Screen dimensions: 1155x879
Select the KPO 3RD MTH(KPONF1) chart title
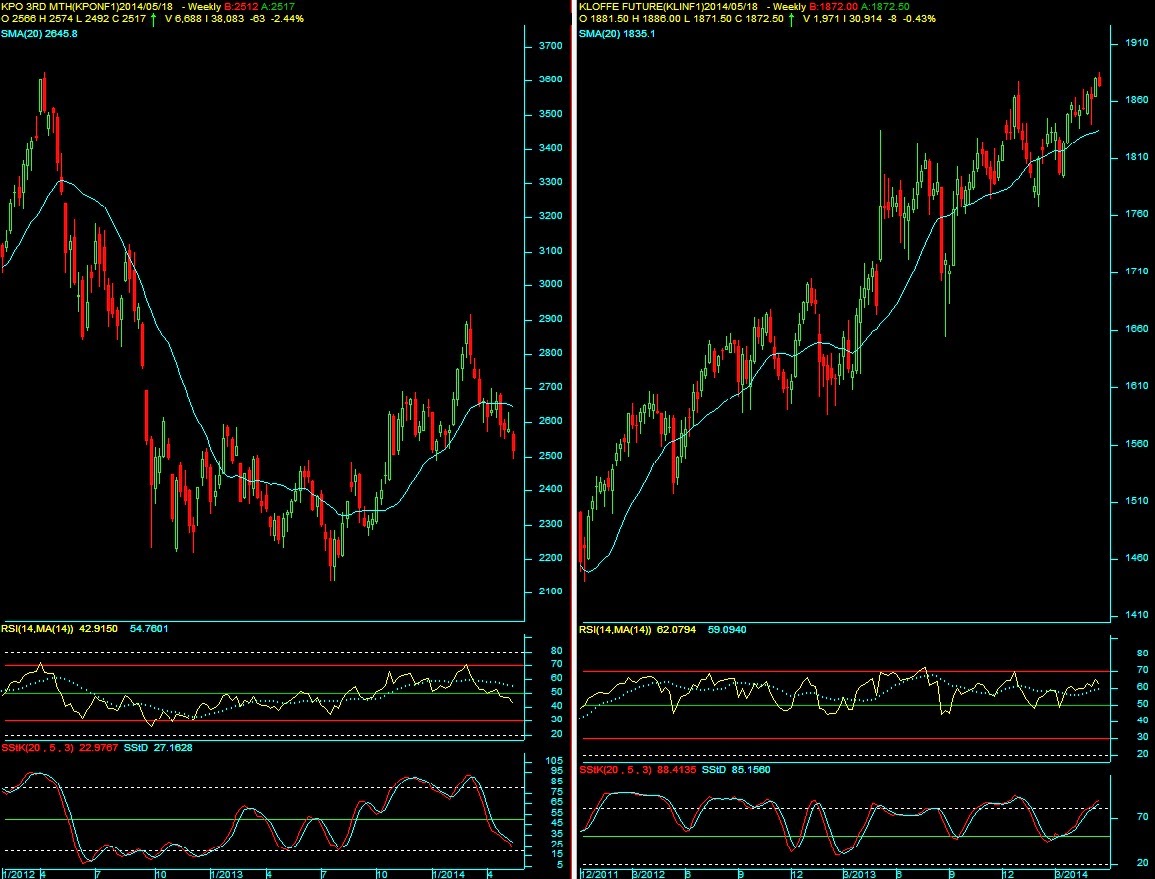(60, 7)
